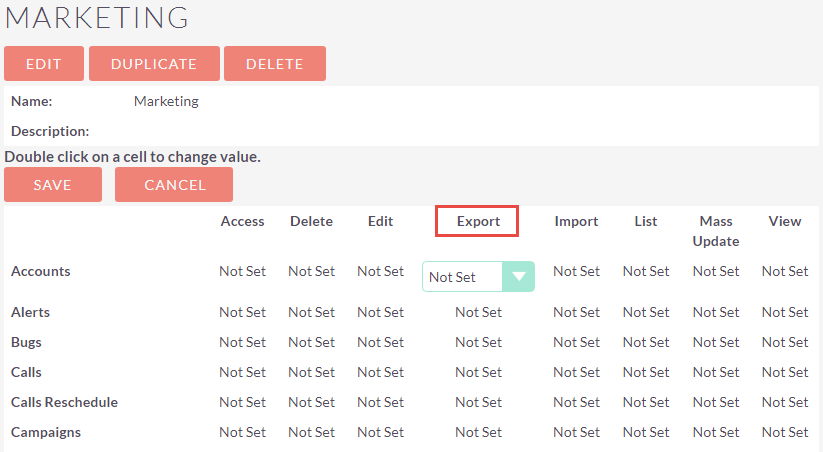Select the Accounts Access cell
Screen dimensions: 823x452
(242, 271)
